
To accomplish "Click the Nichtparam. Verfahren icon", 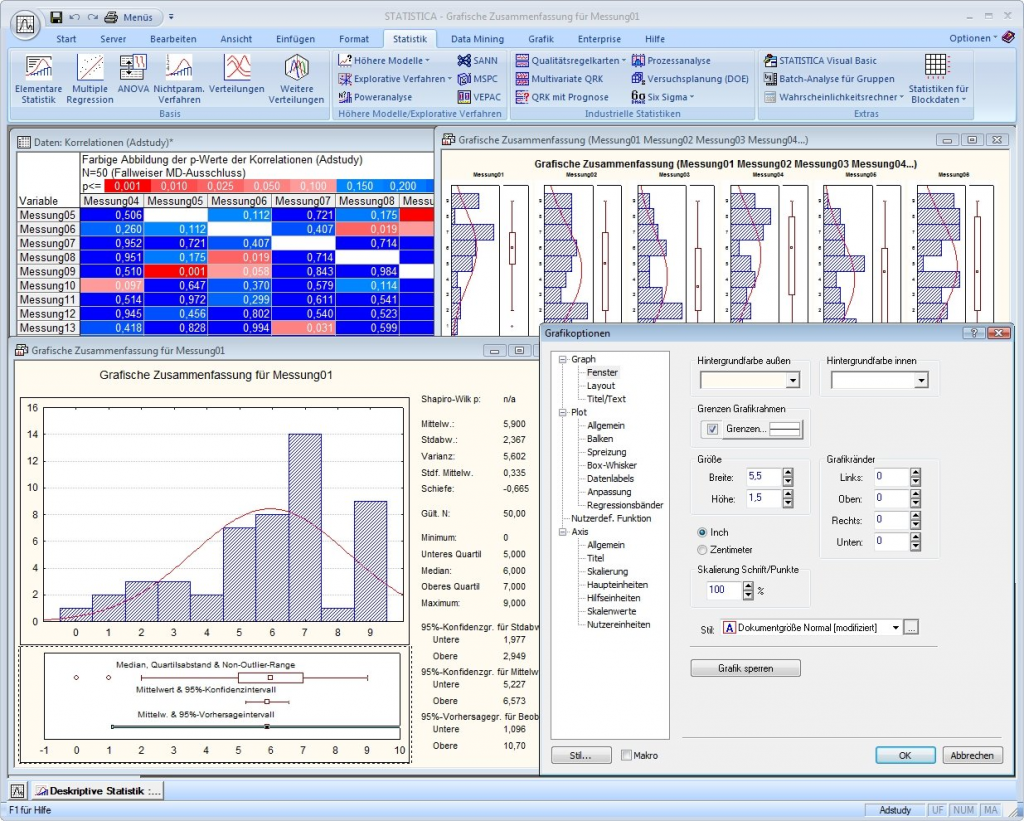I will point(178,78).
